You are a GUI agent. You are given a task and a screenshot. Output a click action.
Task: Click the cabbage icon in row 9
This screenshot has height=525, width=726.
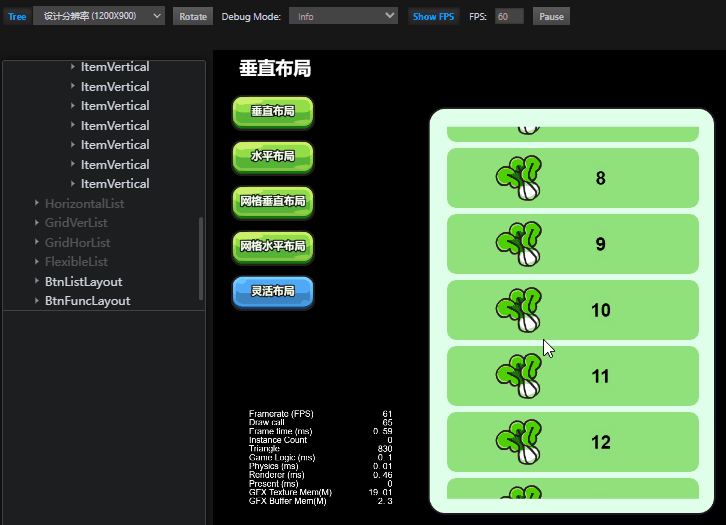click(519, 244)
